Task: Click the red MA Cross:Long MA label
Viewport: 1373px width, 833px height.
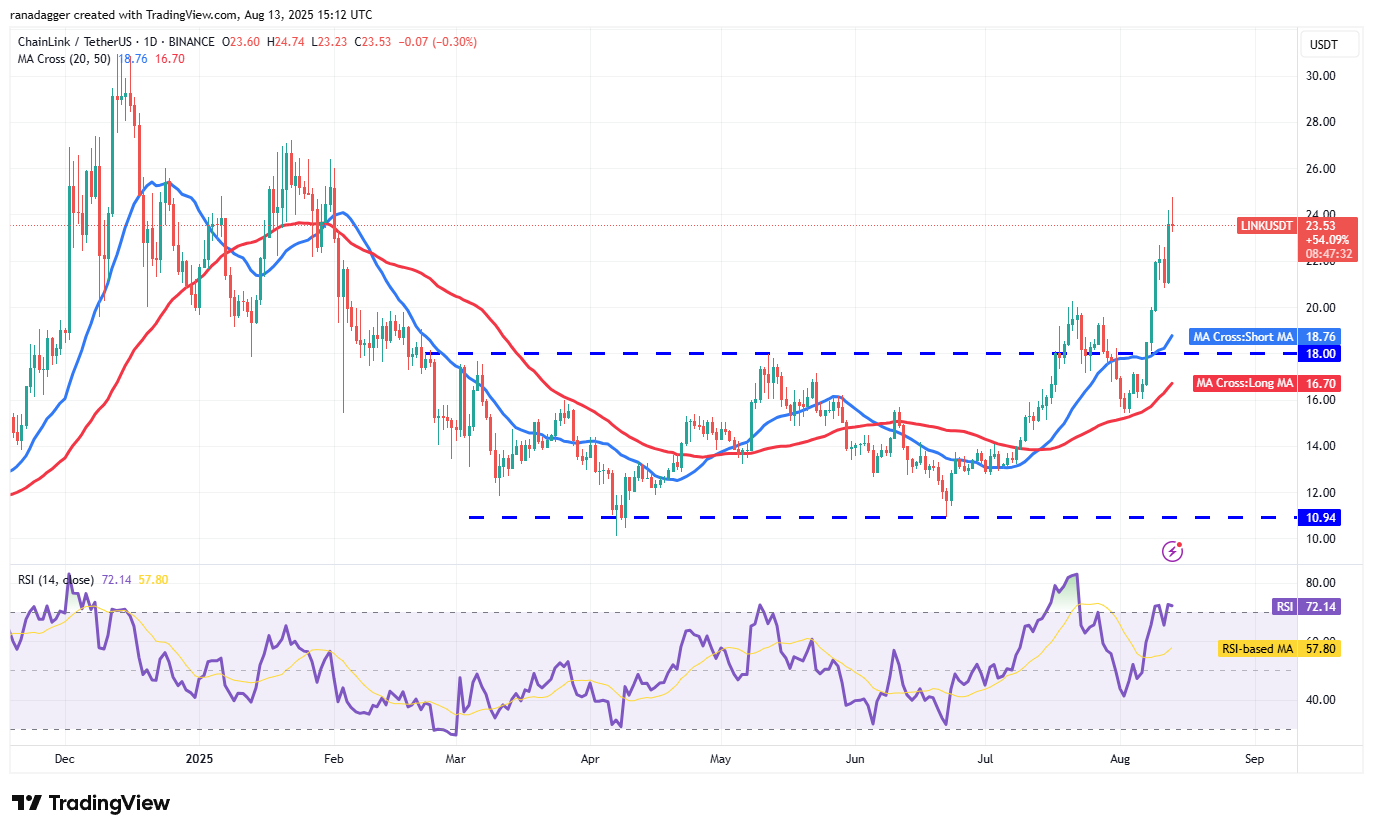Action: click(1245, 383)
